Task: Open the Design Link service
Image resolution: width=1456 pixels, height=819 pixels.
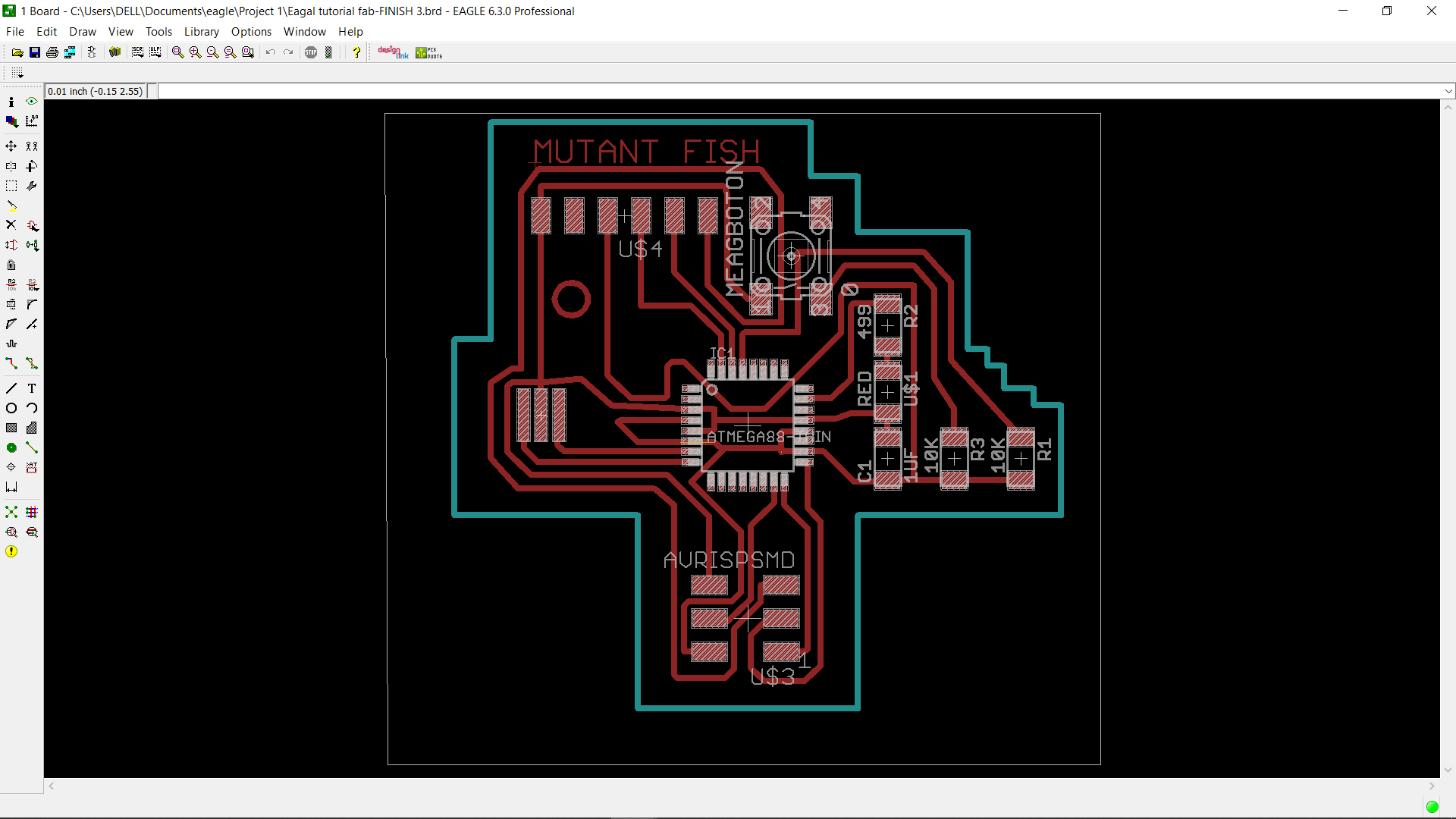Action: point(392,52)
